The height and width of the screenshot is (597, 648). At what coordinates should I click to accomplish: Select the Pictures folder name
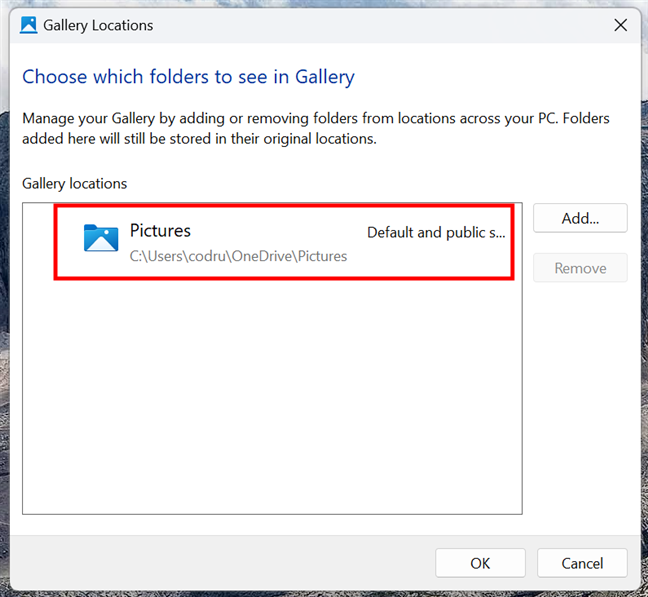160,231
